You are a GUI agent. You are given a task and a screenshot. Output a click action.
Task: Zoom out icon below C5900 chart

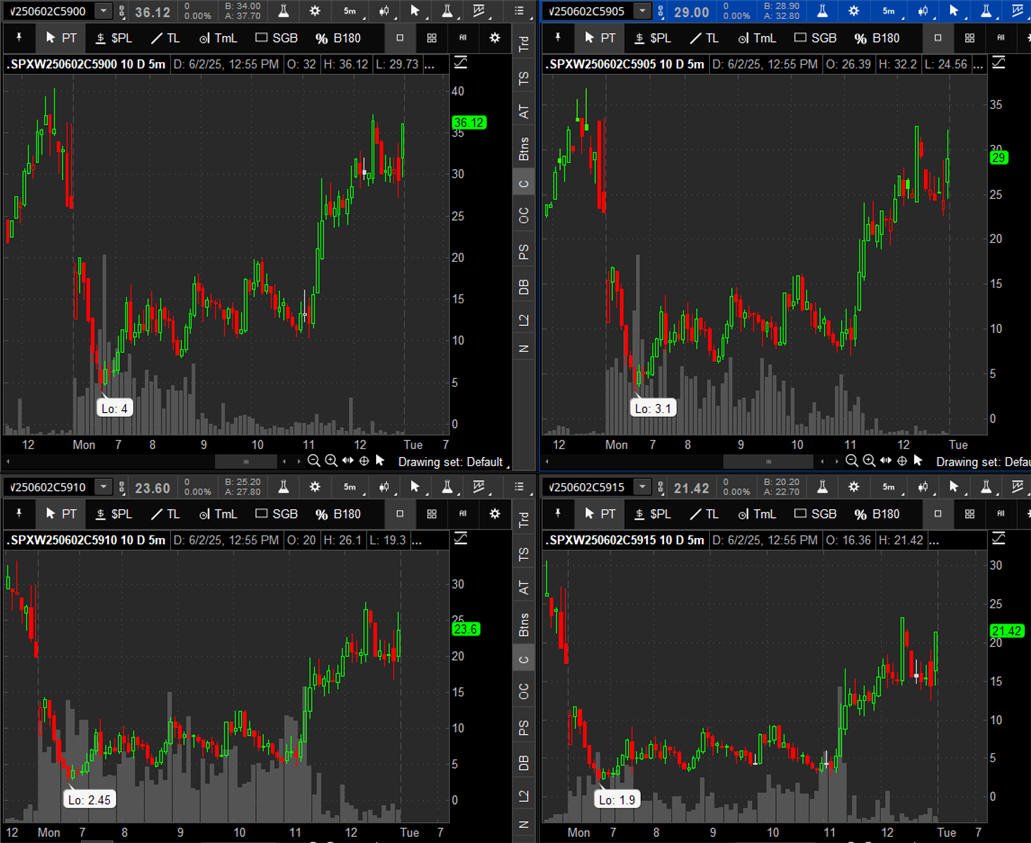point(314,461)
